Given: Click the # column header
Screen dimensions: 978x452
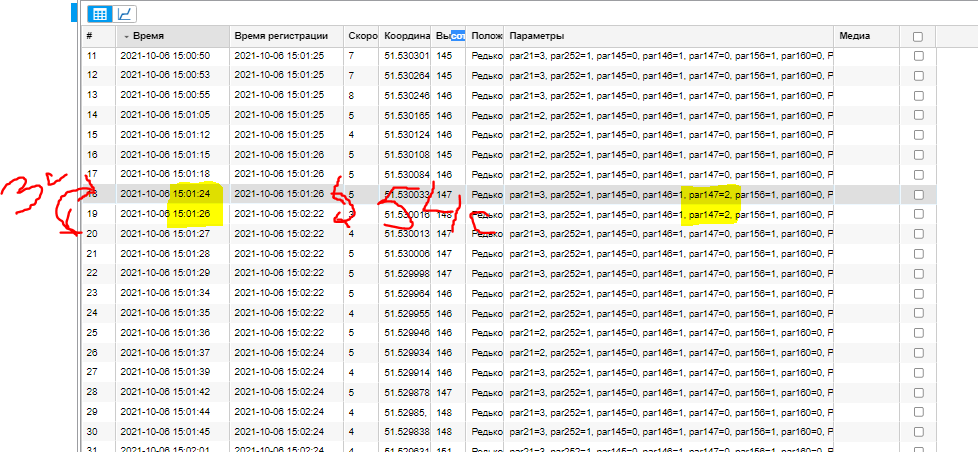Looking at the screenshot, I should coord(97,36).
